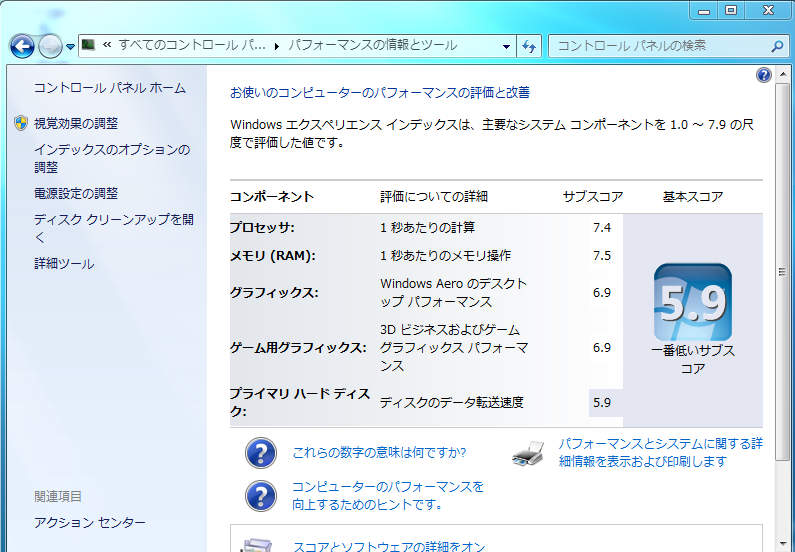Go back with the blue Back arrow
This screenshot has height=552, width=795.
pyautogui.click(x=22, y=47)
